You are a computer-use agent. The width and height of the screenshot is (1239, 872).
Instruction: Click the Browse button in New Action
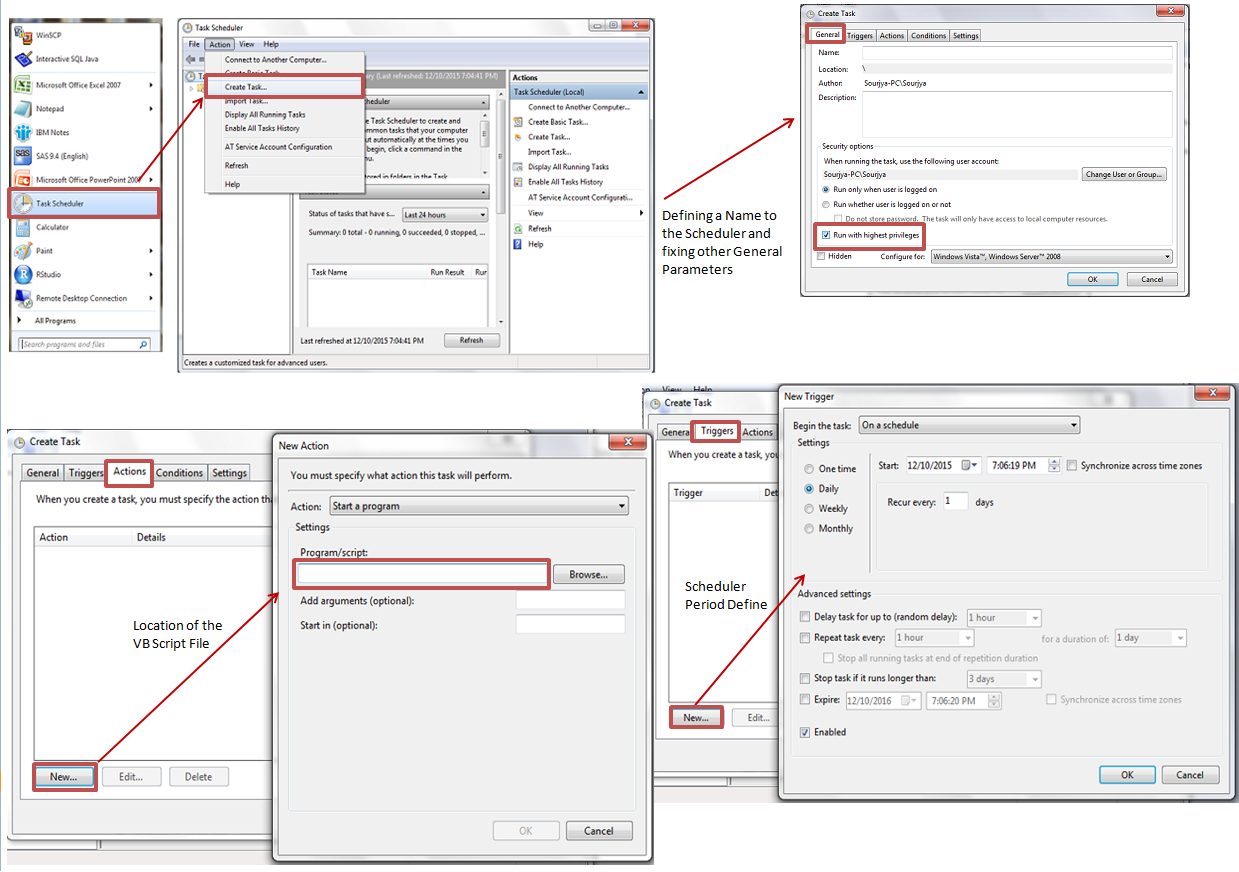click(588, 574)
